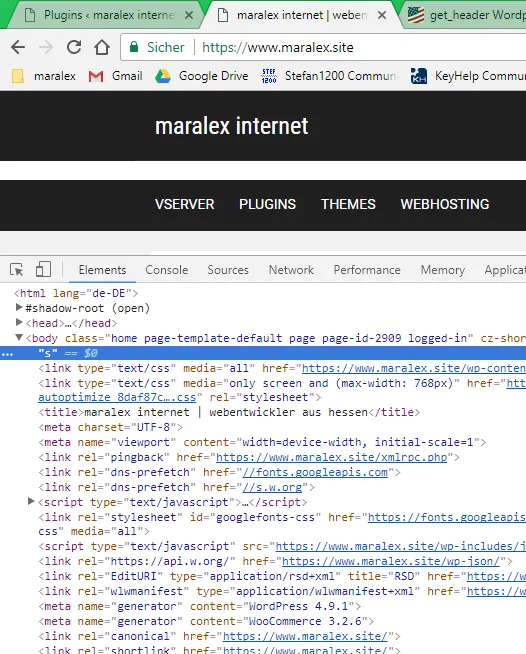
Task: Toggle the DevTools device toolbar icon
Action: 43,269
